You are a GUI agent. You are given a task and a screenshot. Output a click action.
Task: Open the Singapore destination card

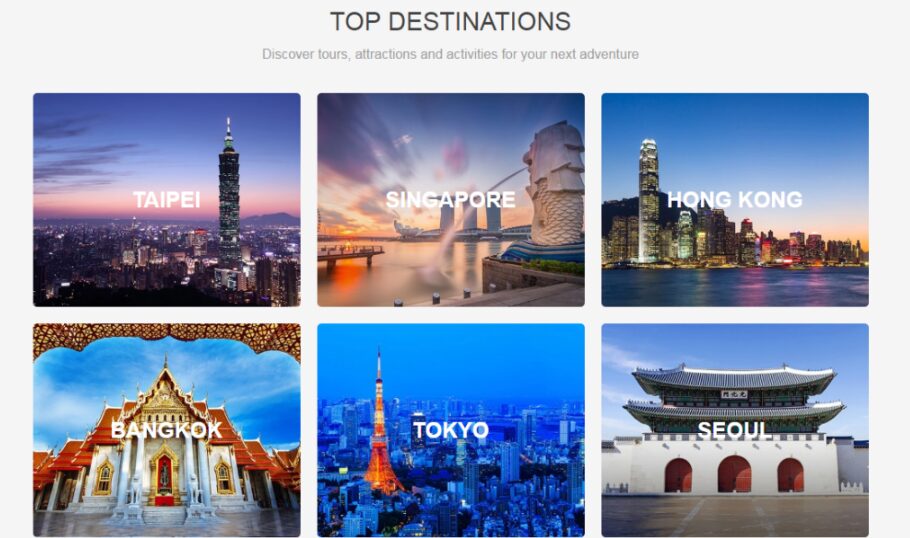point(451,200)
